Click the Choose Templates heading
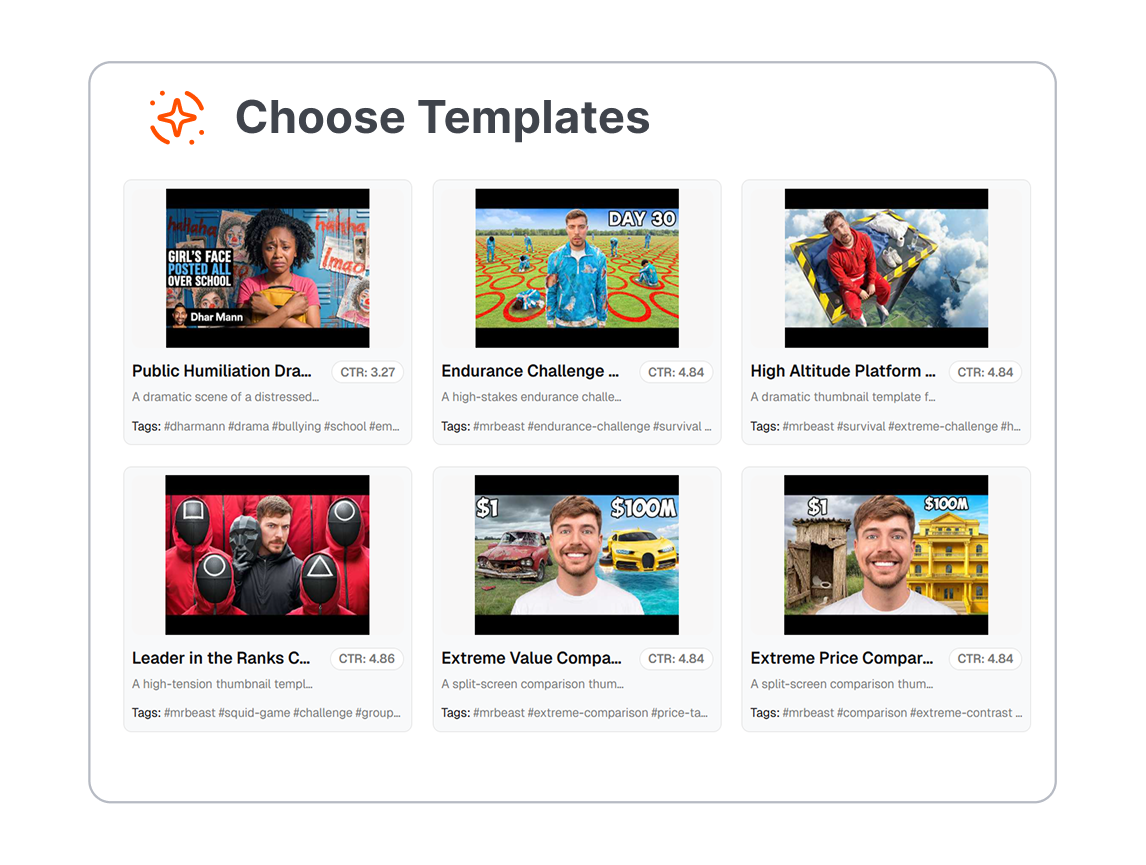The width and height of the screenshot is (1146, 865). (x=442, y=117)
